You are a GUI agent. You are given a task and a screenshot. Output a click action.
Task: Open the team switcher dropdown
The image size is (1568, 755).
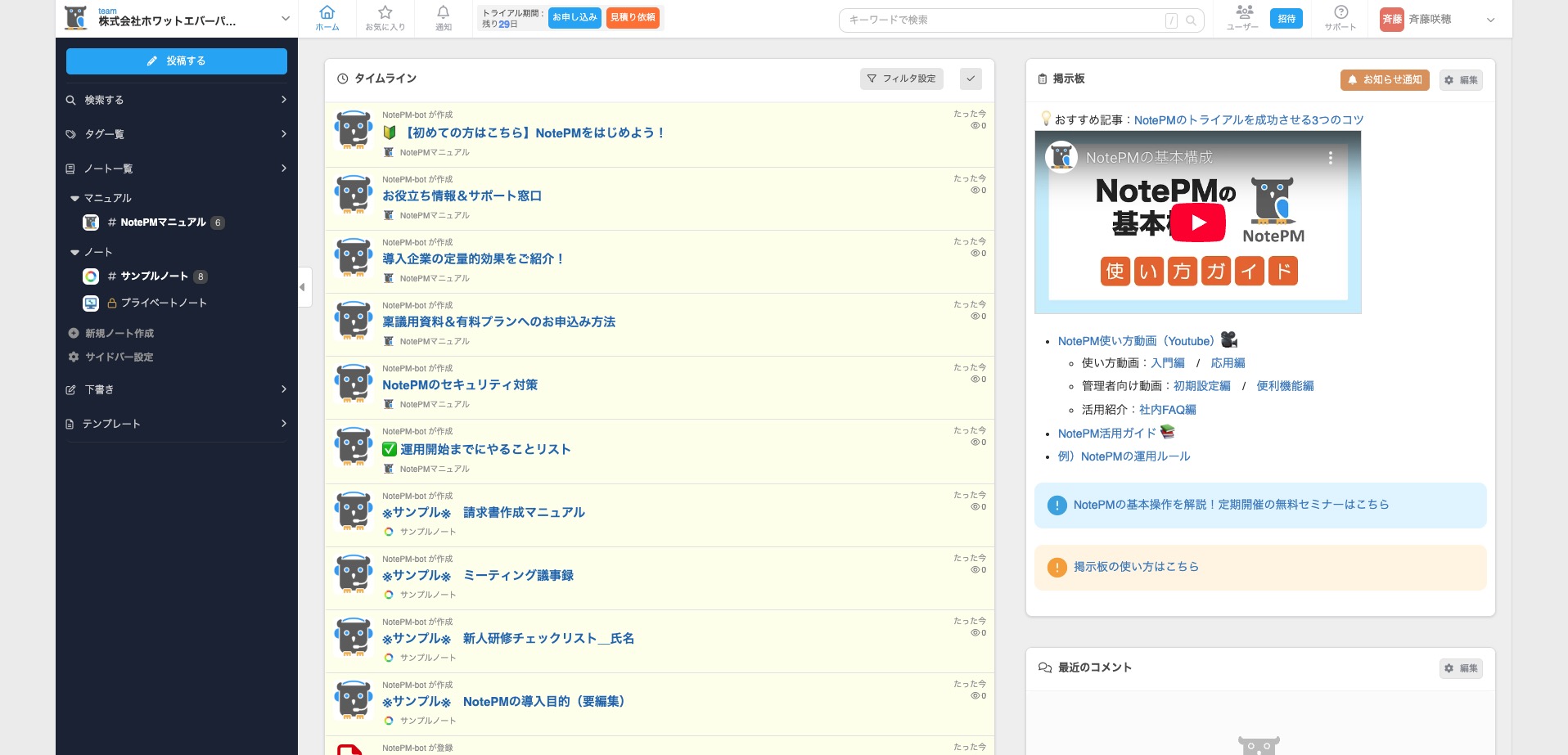coord(285,19)
